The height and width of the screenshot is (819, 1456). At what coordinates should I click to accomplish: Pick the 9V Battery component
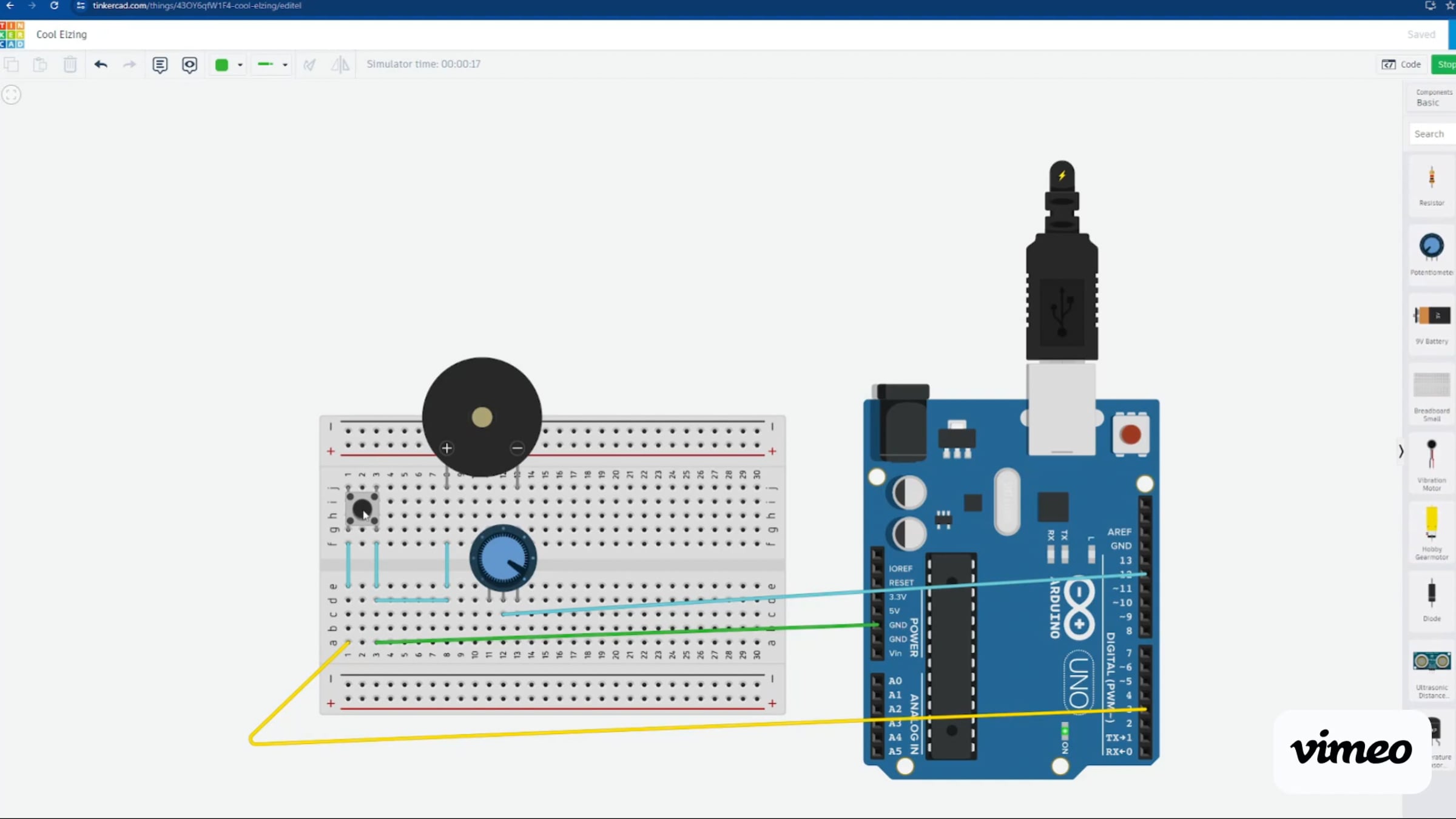1431,322
